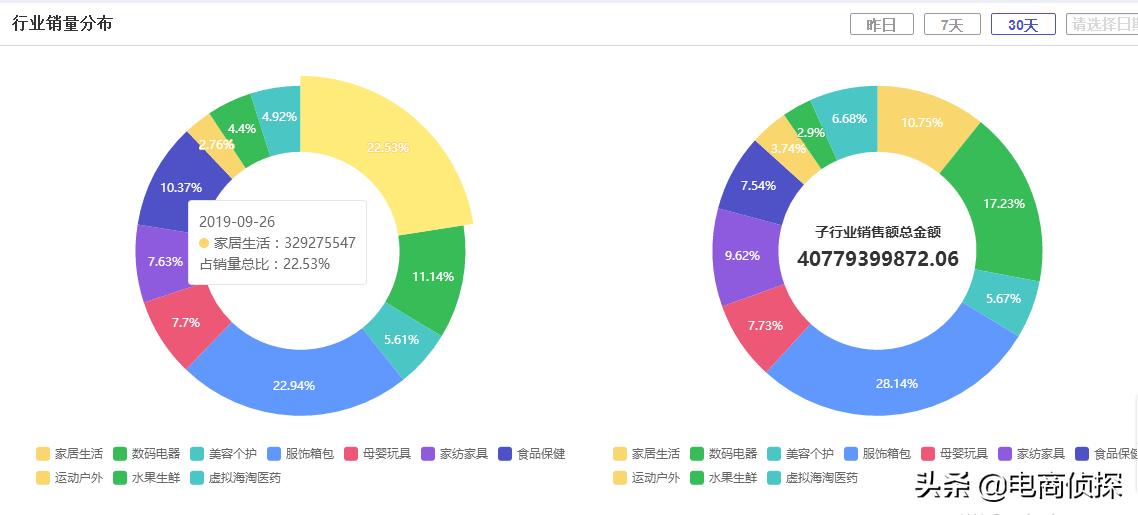Click the pink 7.7% donut segment
Image resolution: width=1138 pixels, height=515 pixels.
point(186,323)
